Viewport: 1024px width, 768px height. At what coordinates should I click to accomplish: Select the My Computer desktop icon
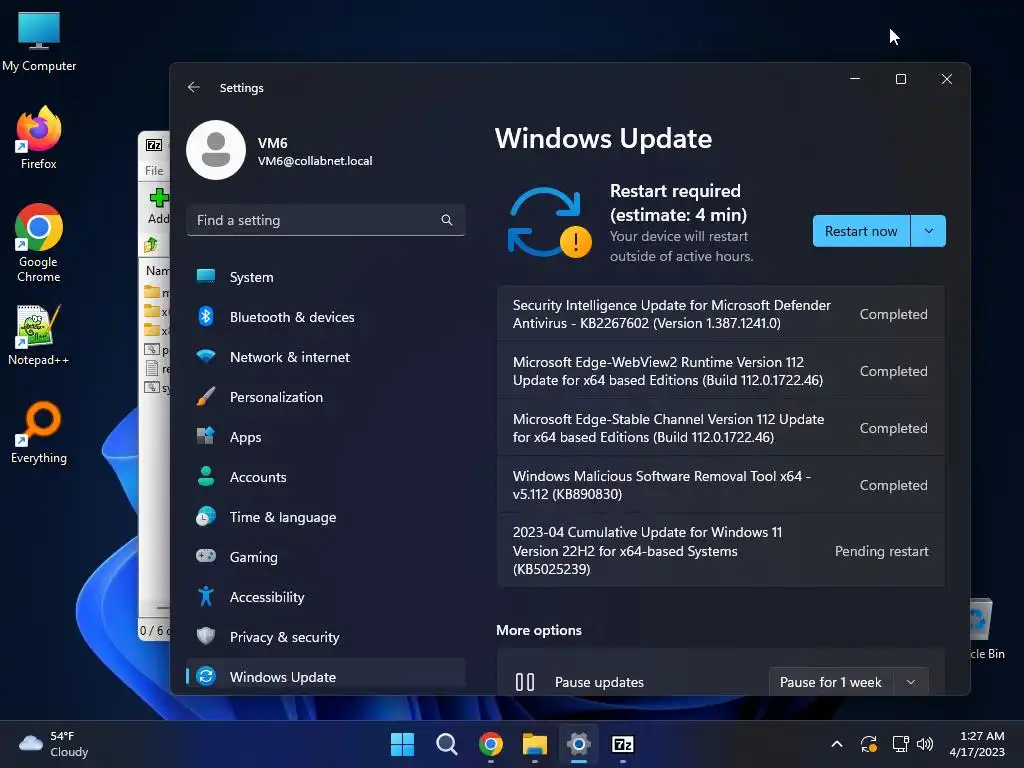39,42
